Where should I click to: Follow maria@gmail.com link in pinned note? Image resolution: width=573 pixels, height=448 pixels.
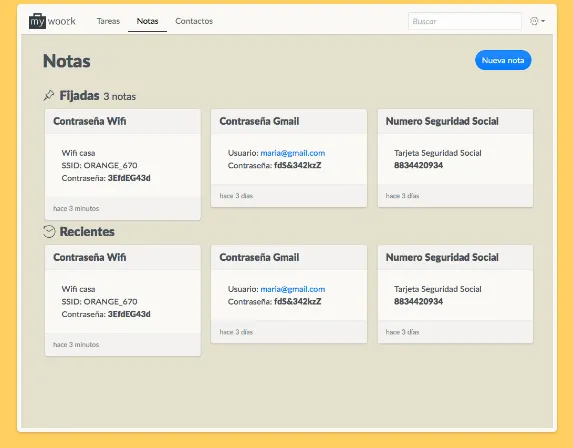click(293, 153)
